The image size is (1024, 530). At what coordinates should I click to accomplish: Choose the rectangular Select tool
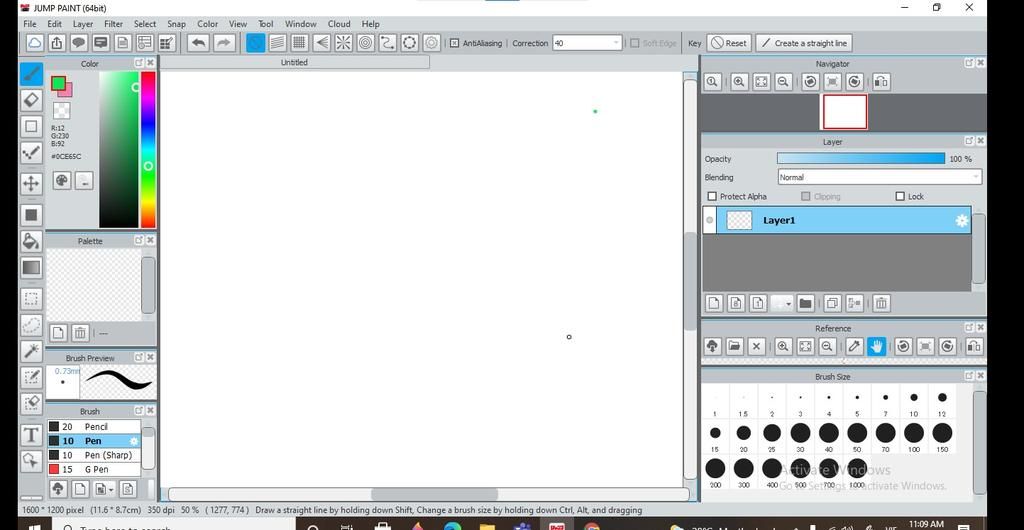tap(31, 299)
